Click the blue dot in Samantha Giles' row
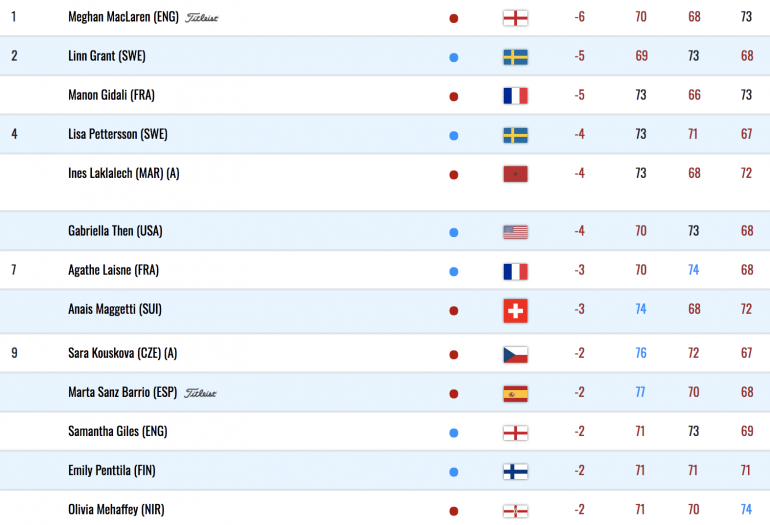 coord(454,433)
